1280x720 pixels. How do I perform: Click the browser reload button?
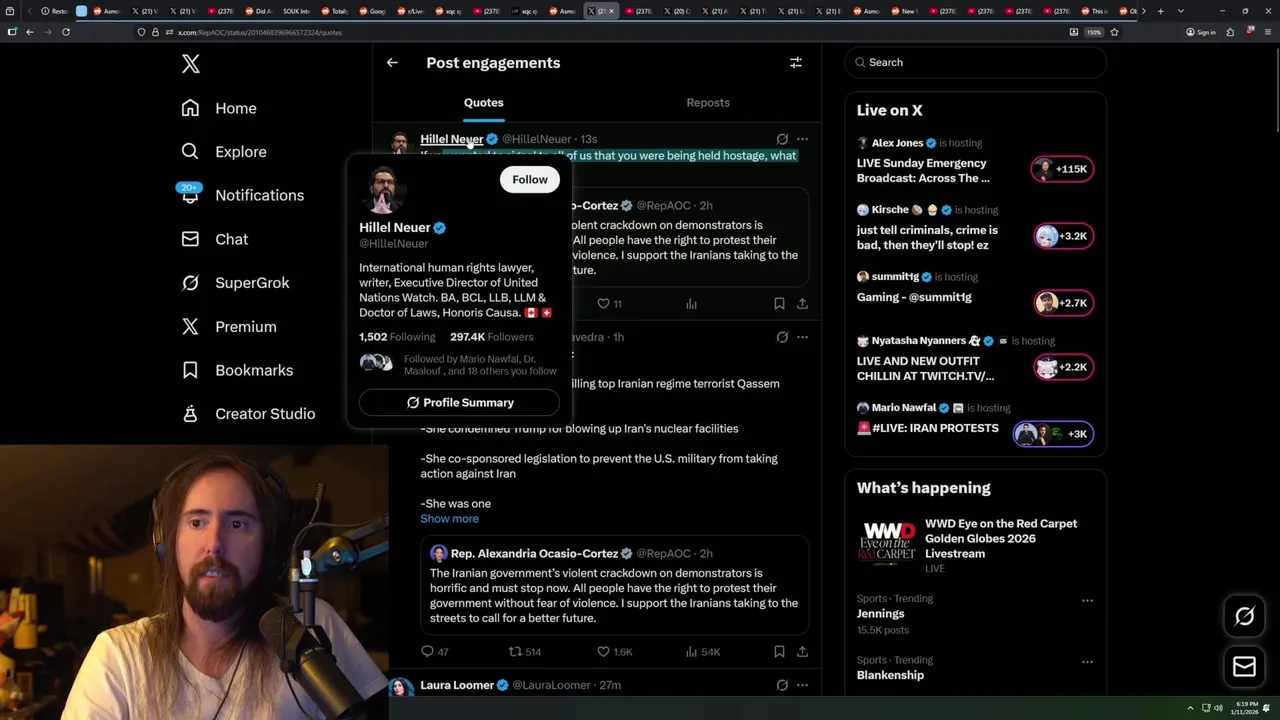tap(66, 32)
